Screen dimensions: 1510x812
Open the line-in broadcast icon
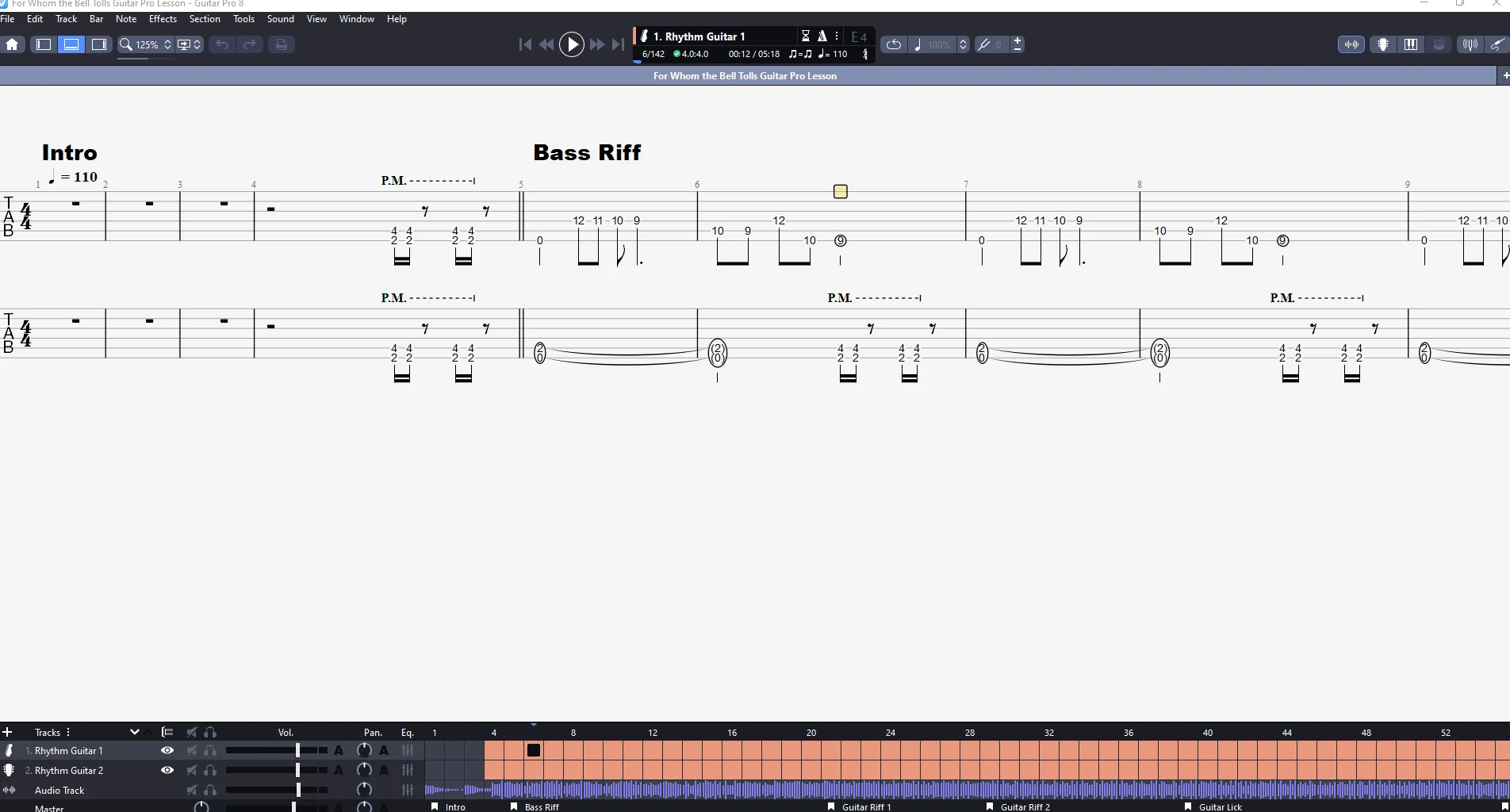click(1470, 44)
